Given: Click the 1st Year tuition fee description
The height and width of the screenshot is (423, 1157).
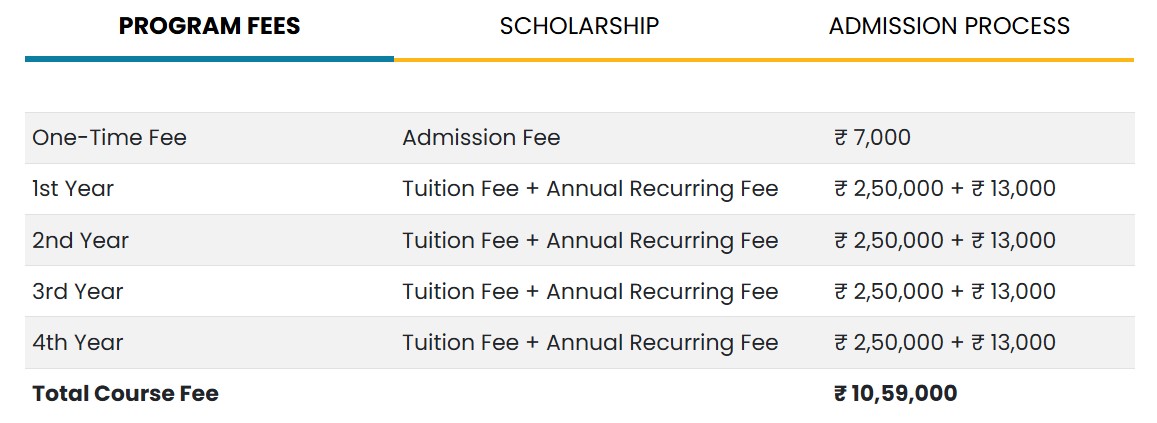Looking at the screenshot, I should (x=590, y=189).
